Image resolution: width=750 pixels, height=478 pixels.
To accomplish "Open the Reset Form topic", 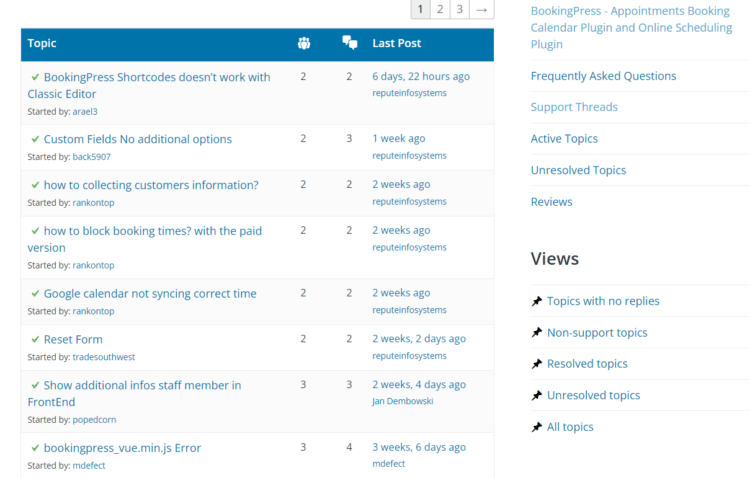I will coord(73,339).
